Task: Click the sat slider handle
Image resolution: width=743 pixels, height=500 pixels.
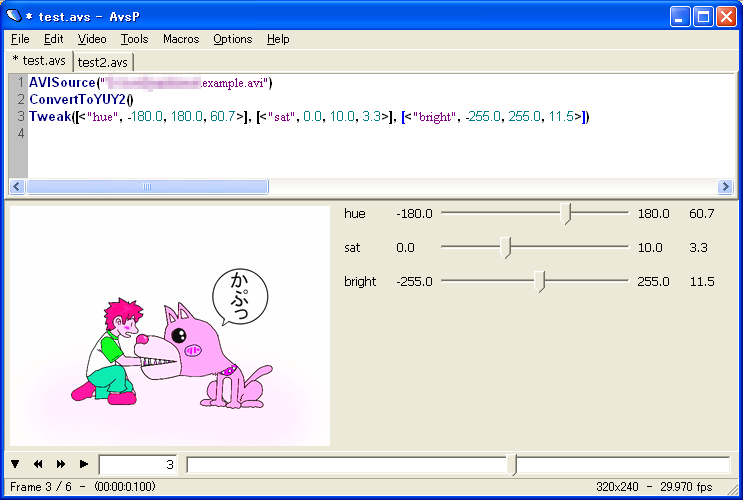Action: tap(506, 248)
